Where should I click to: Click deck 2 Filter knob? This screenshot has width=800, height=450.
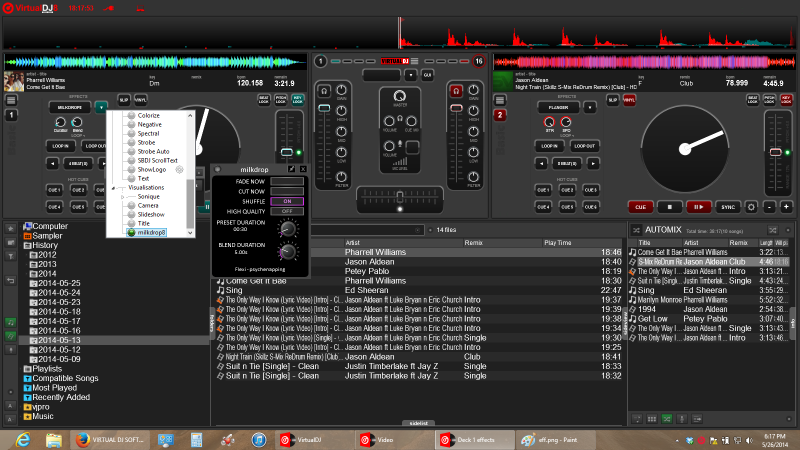click(473, 177)
